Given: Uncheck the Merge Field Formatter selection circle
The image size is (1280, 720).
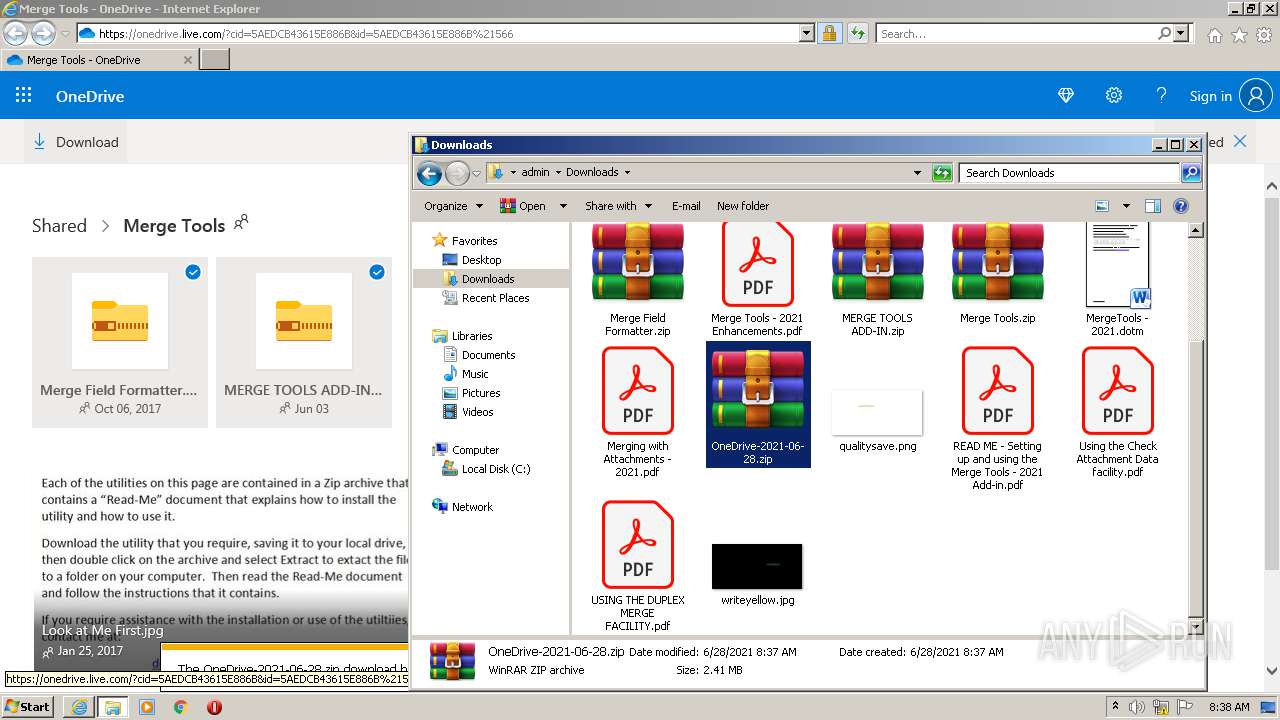Looking at the screenshot, I should [x=193, y=272].
